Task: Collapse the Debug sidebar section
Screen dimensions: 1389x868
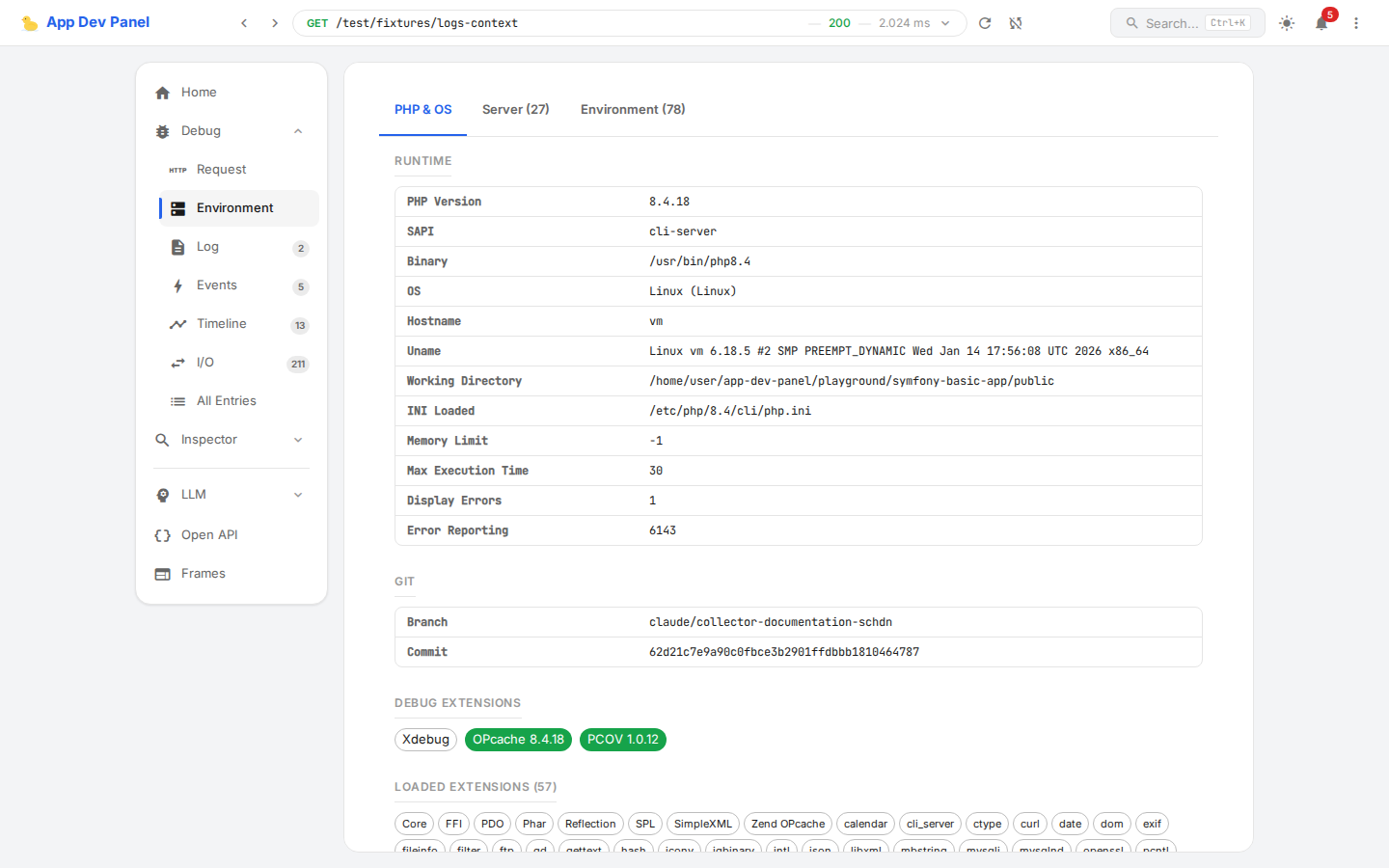Action: (298, 131)
